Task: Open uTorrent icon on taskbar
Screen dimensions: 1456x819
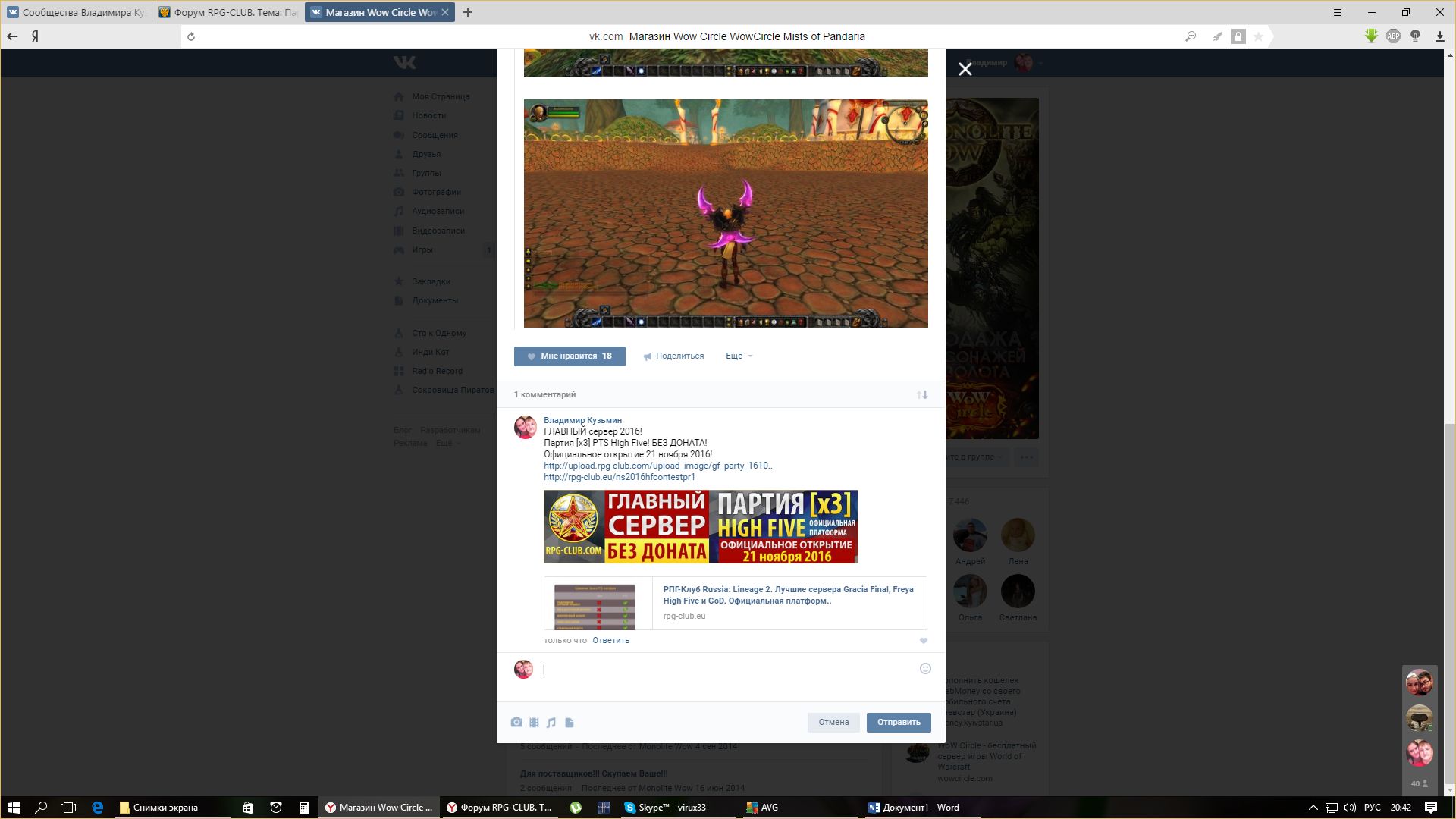Action: point(576,808)
